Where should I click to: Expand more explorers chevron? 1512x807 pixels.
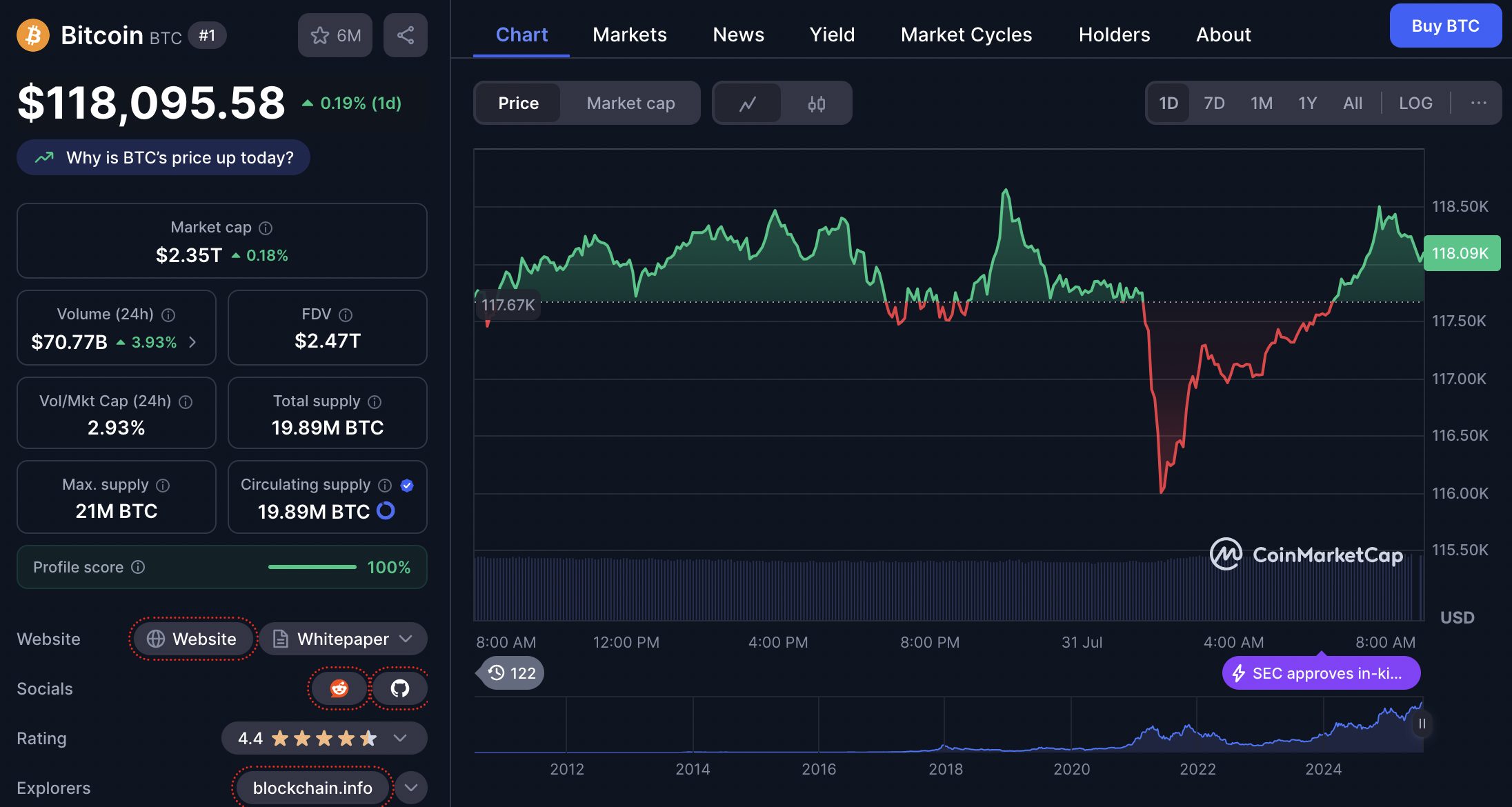[411, 788]
